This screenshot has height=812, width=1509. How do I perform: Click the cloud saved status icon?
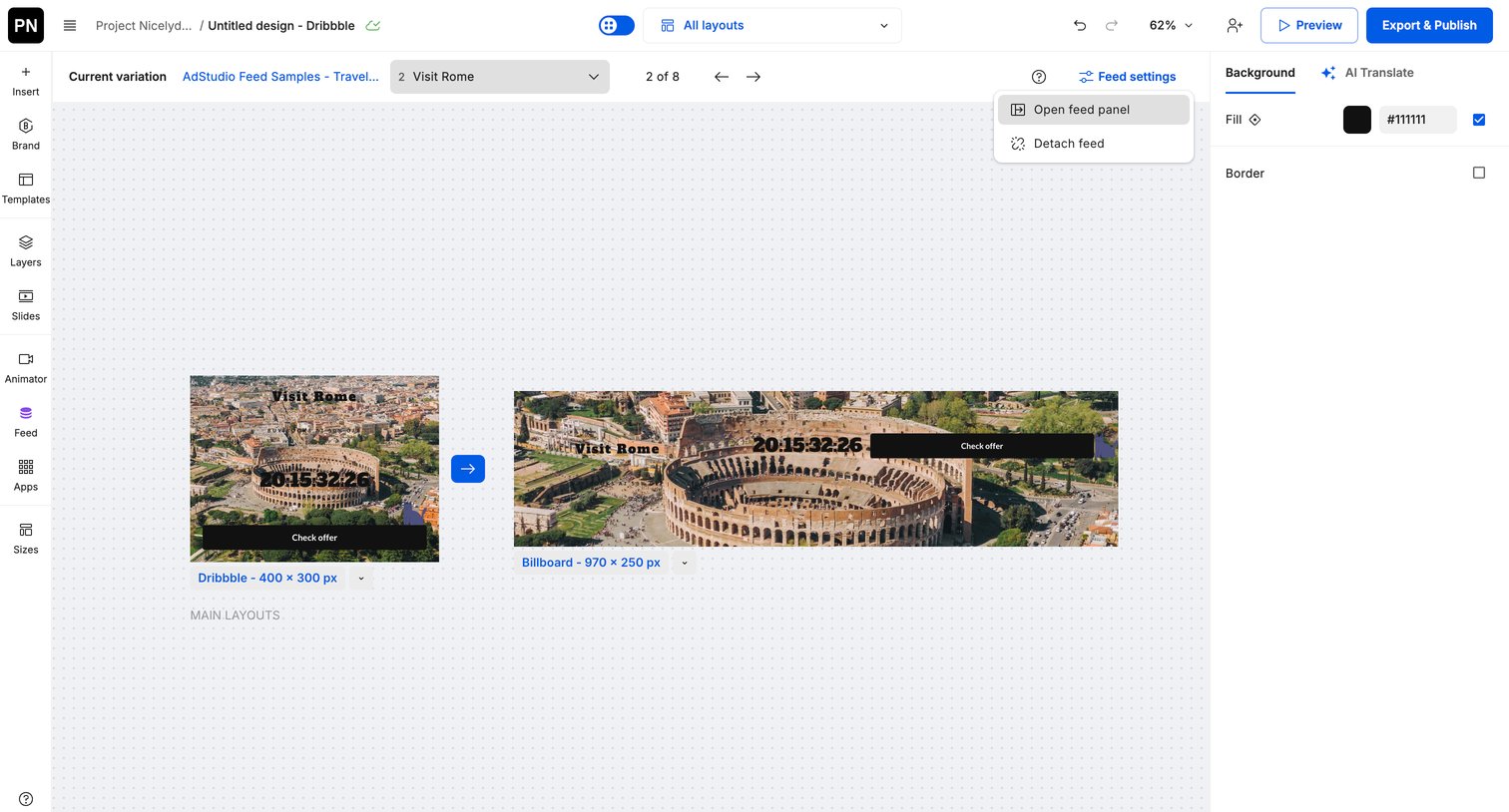372,25
